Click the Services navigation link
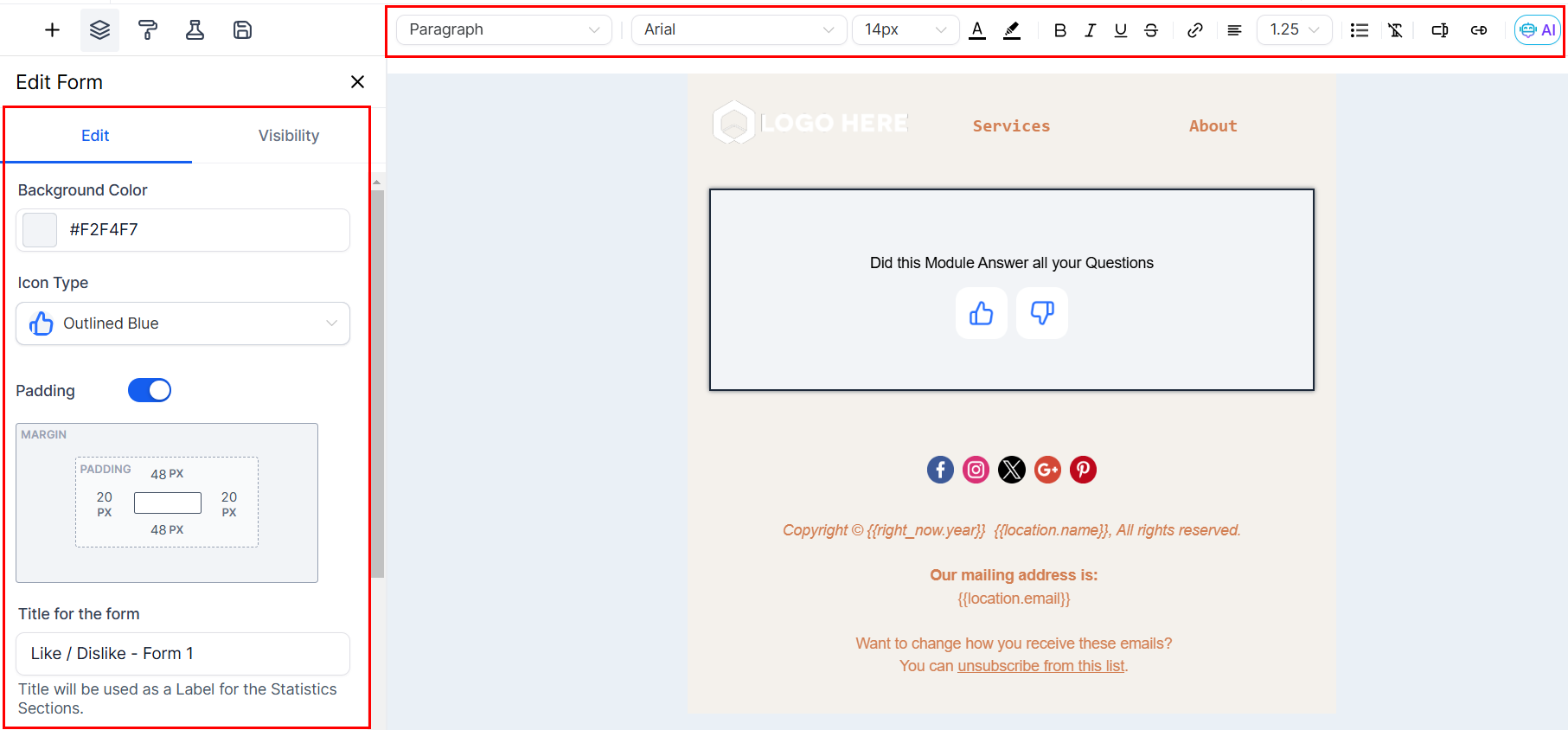The height and width of the screenshot is (730, 1568). 1011,126
